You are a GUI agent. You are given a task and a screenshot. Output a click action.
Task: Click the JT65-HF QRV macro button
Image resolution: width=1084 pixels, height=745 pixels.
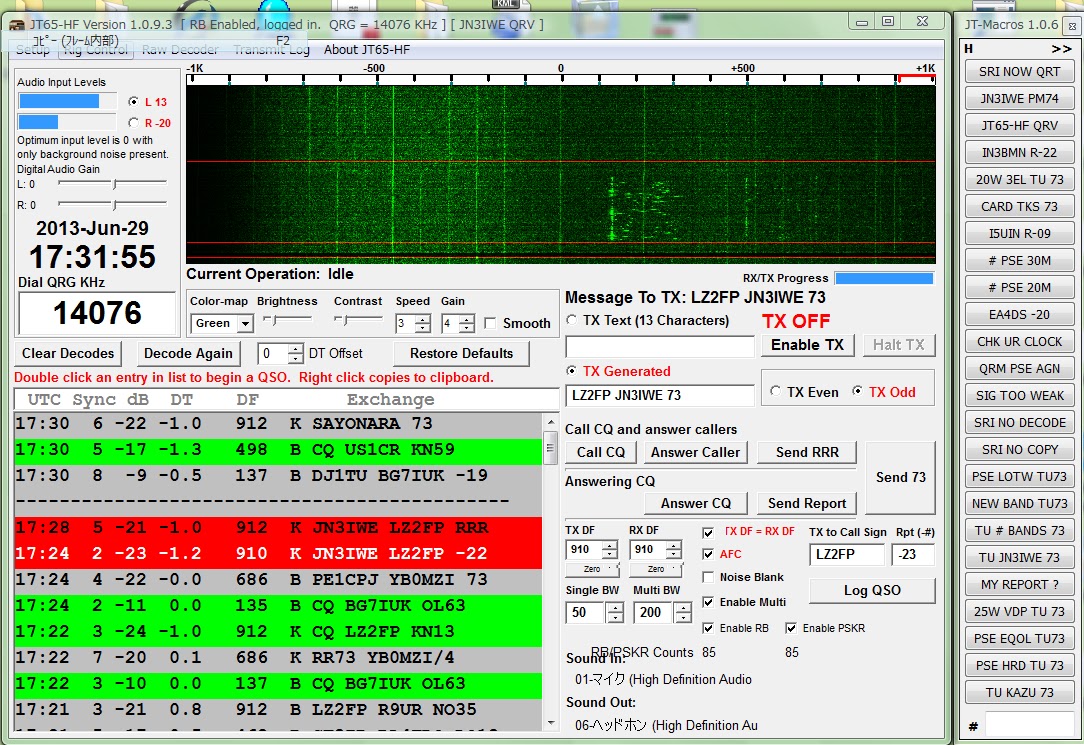point(1020,125)
